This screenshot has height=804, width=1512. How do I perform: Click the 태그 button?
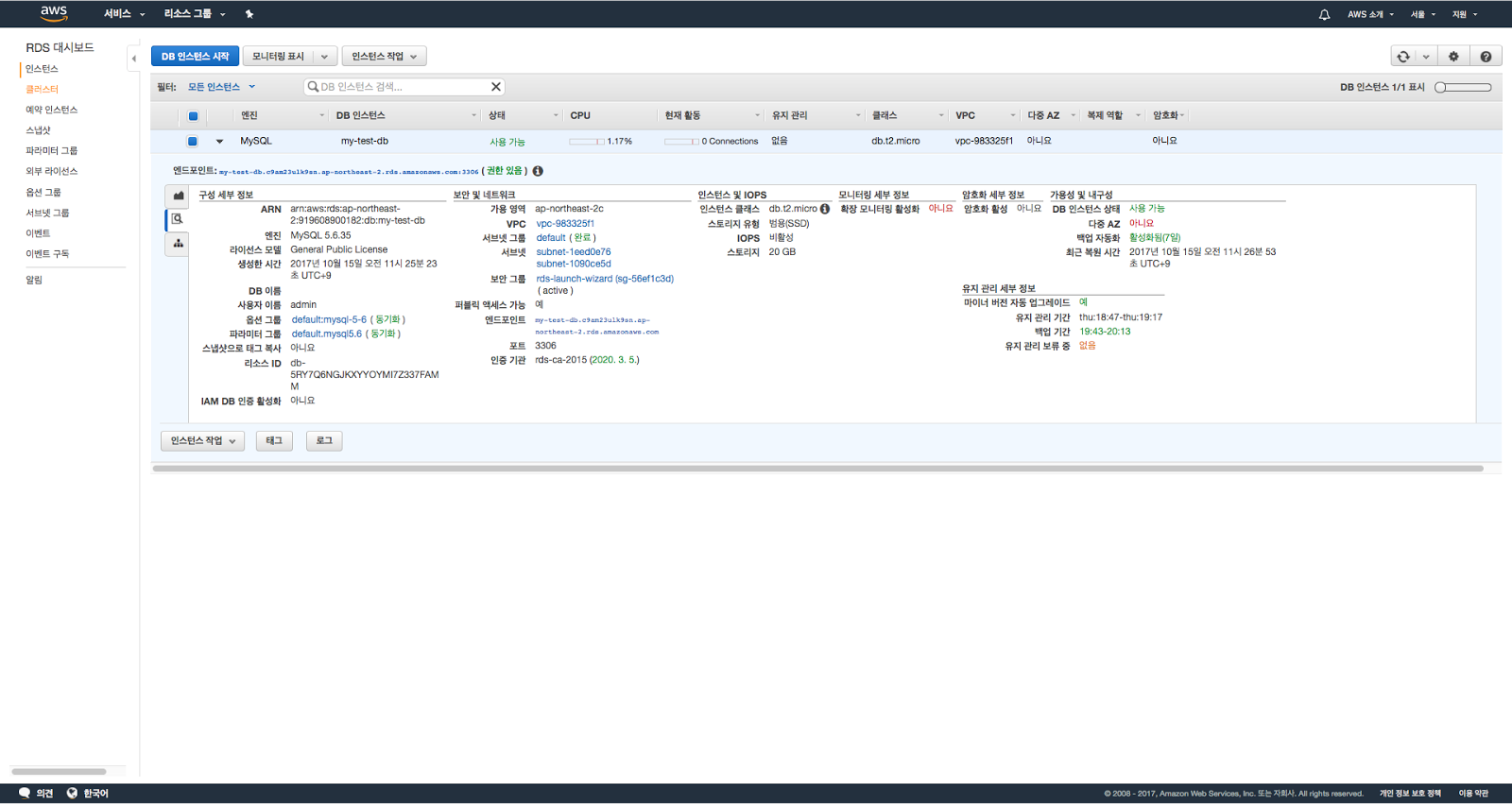coord(274,441)
